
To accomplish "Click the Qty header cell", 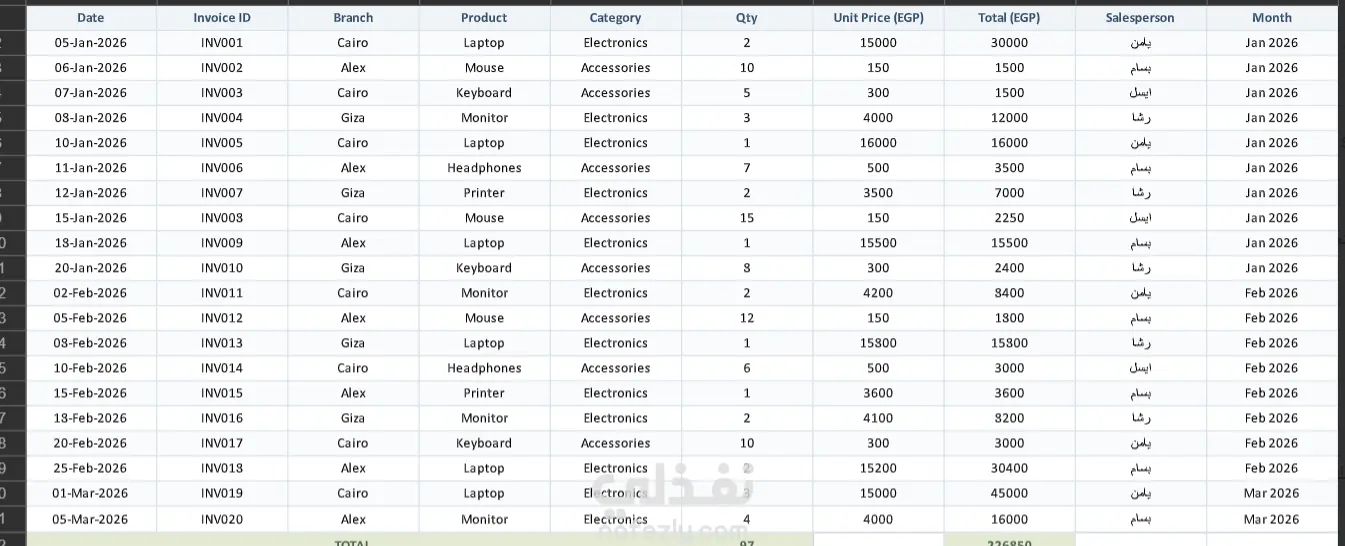I will 746,18.
